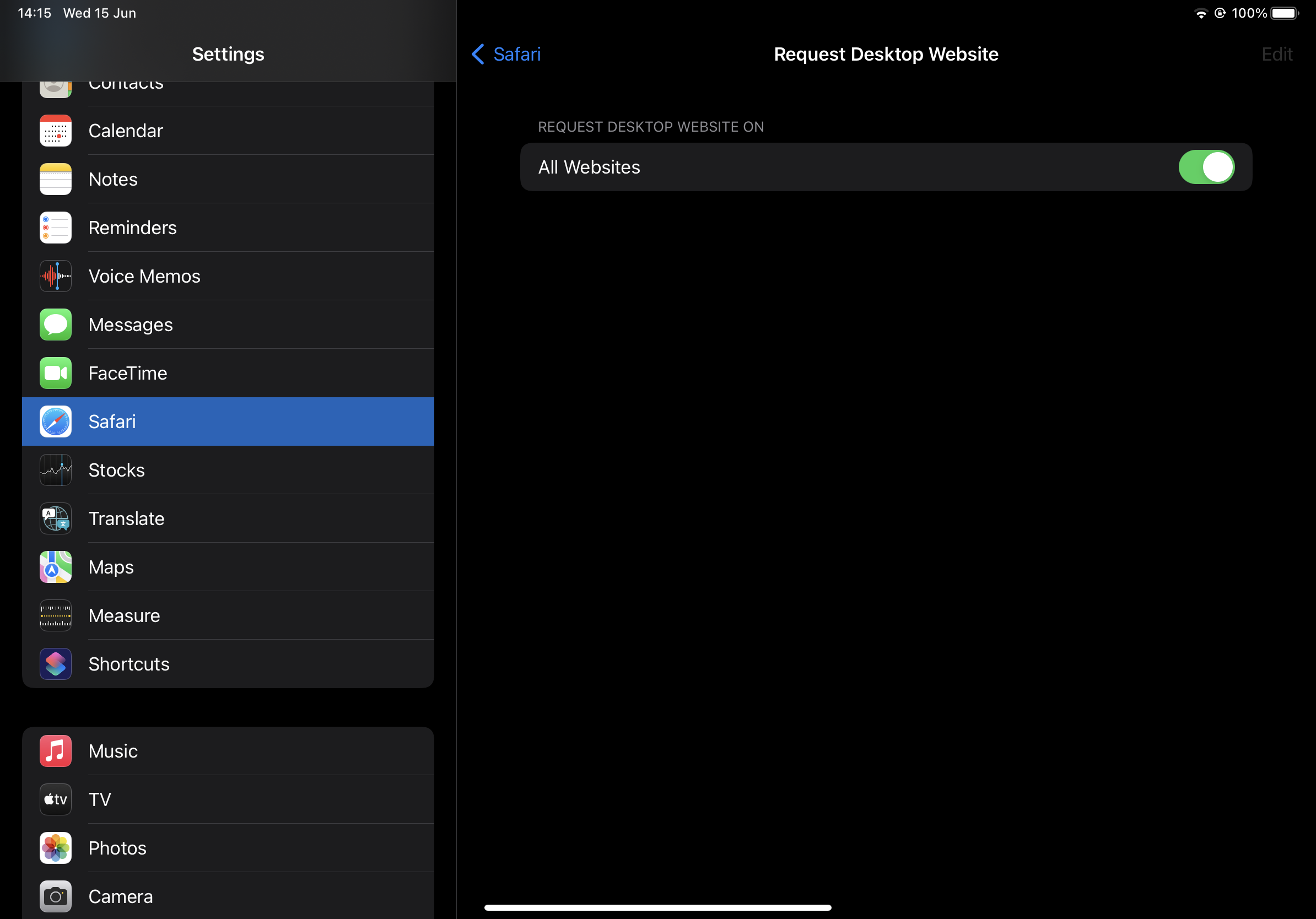Go back using the Safari chevron
This screenshot has height=919, width=1316.
pos(477,55)
